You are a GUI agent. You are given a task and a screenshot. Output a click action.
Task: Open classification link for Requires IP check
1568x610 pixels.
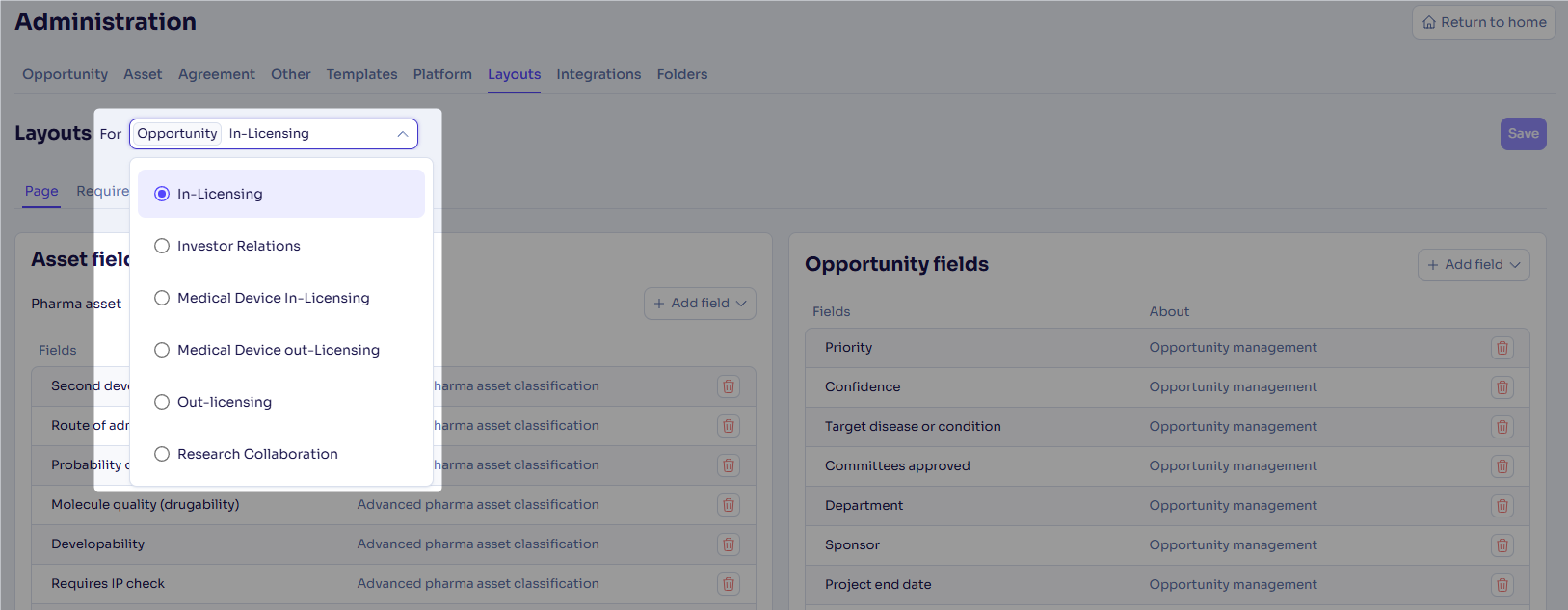pos(478,584)
